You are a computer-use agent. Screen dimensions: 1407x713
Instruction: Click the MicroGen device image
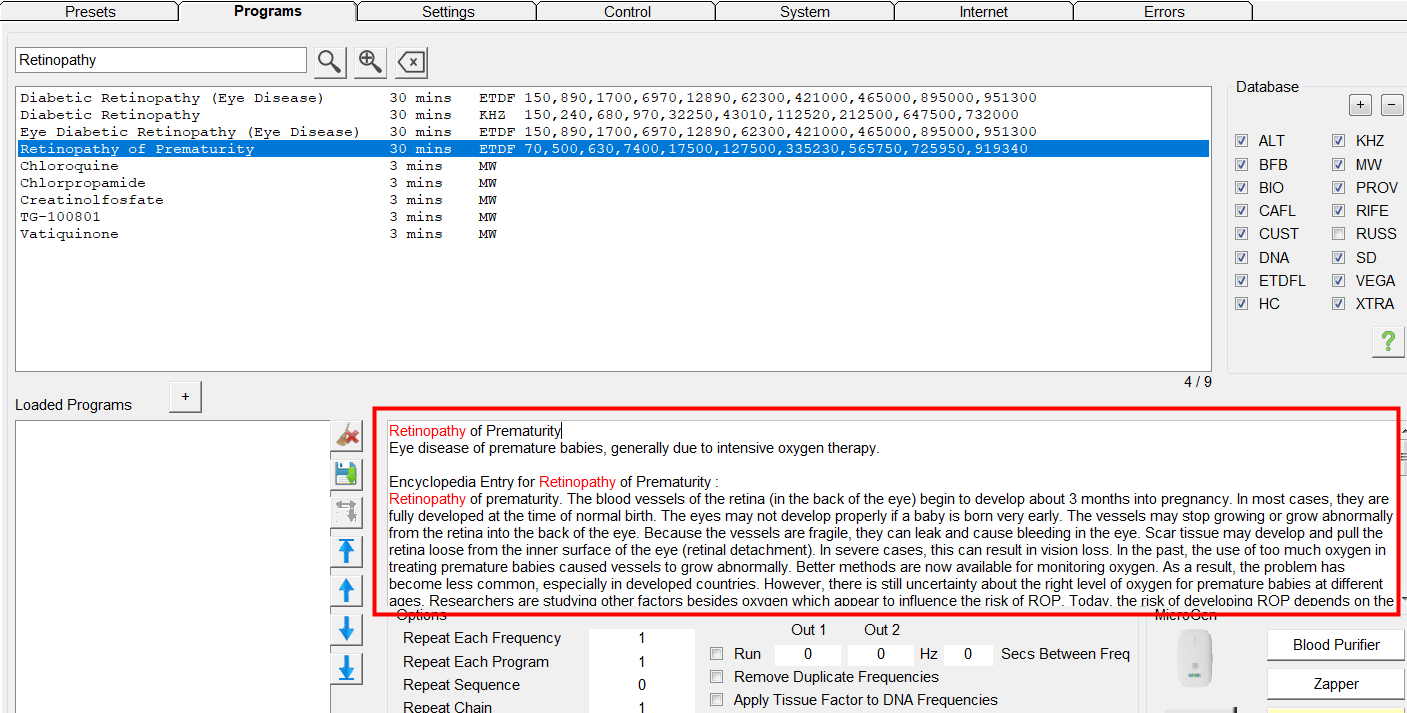(x=1196, y=658)
